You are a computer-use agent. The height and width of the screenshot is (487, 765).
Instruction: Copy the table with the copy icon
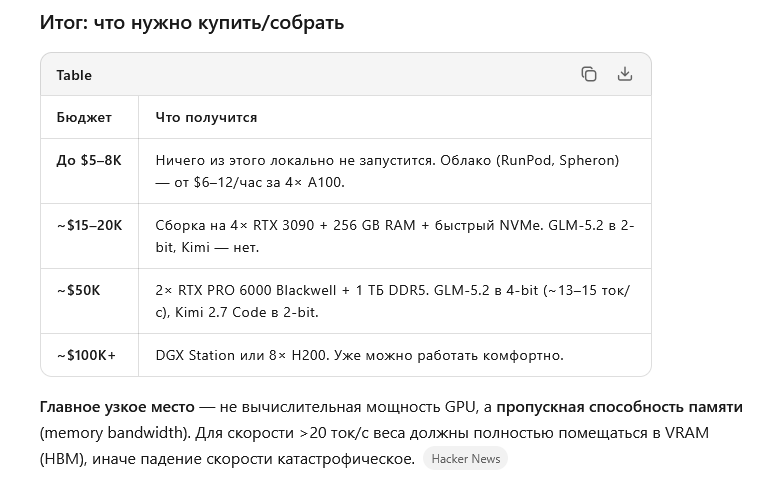[x=589, y=74]
